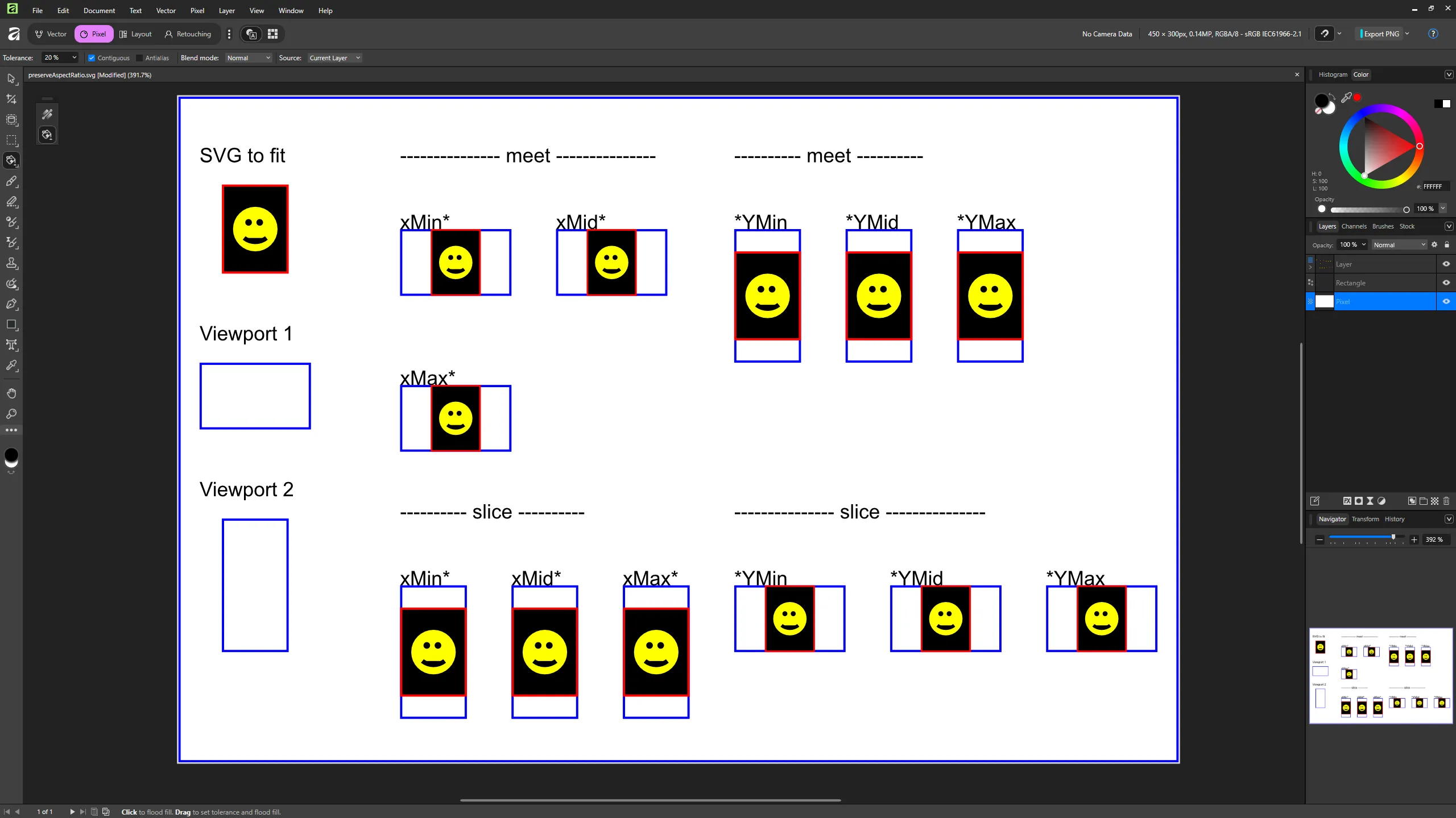This screenshot has width=1456, height=818.
Task: Select the Paint Brush tool
Action: [x=11, y=181]
